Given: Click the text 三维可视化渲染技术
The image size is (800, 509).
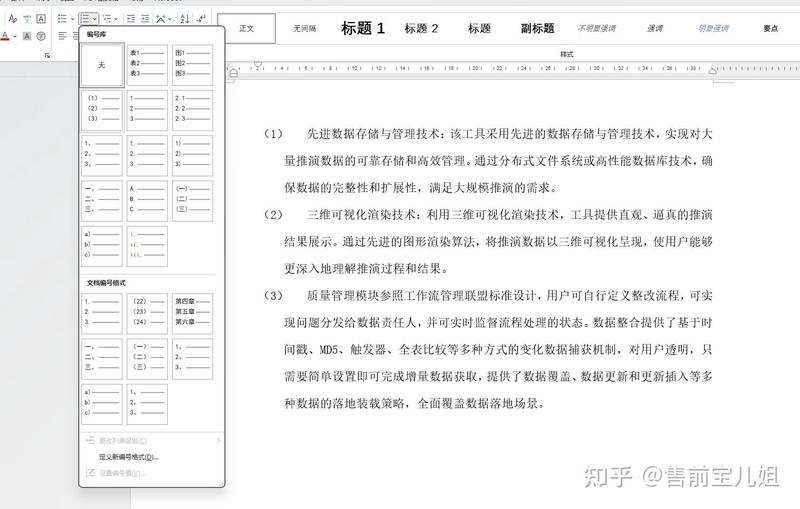Looking at the screenshot, I should pos(362,215).
